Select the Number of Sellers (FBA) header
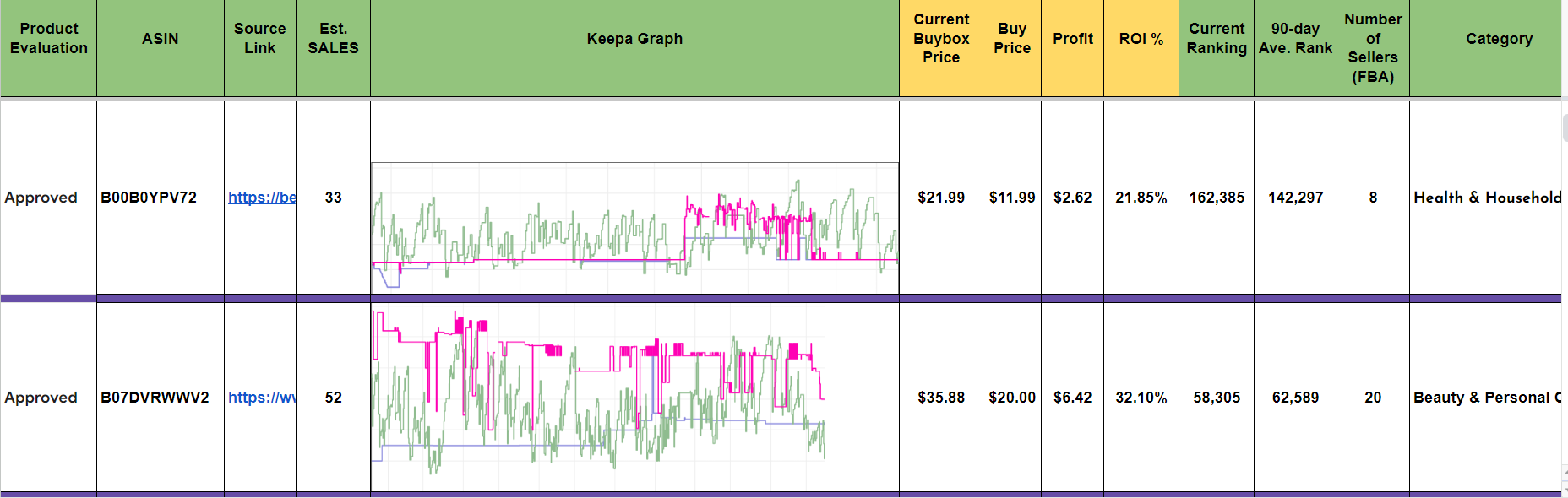This screenshot has height=498, width=1568. point(1372,48)
